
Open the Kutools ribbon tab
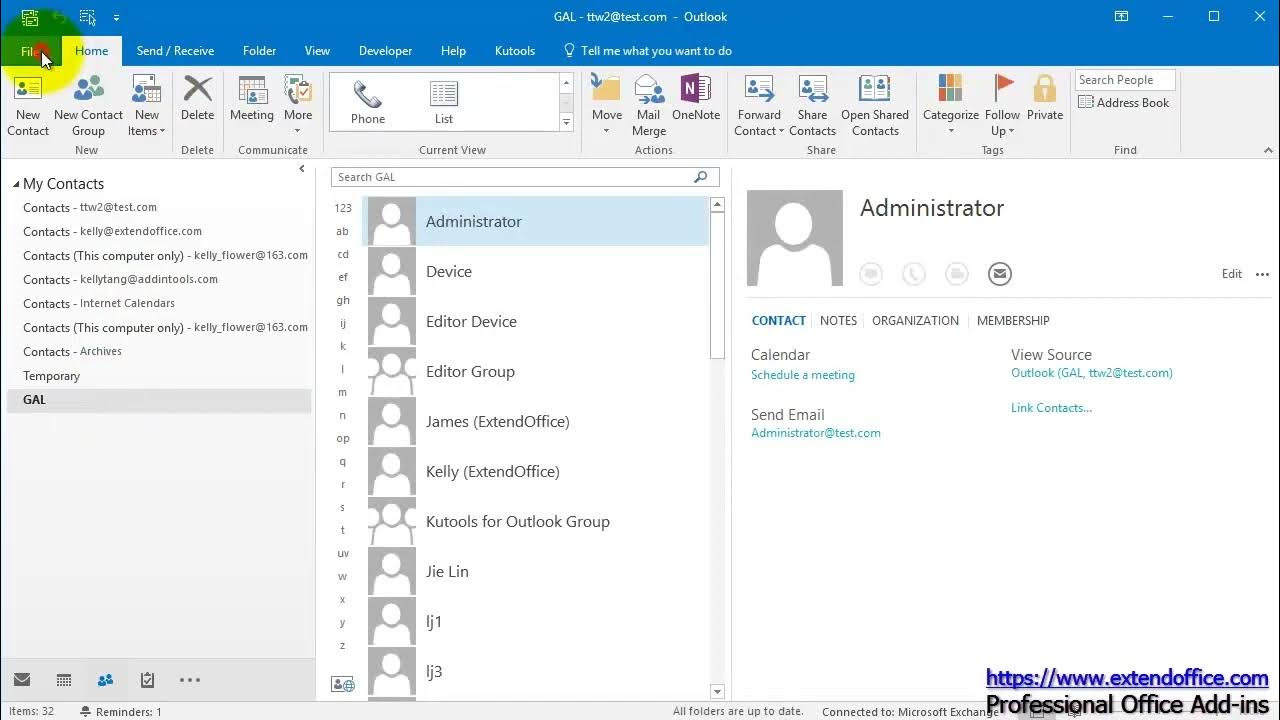click(515, 51)
